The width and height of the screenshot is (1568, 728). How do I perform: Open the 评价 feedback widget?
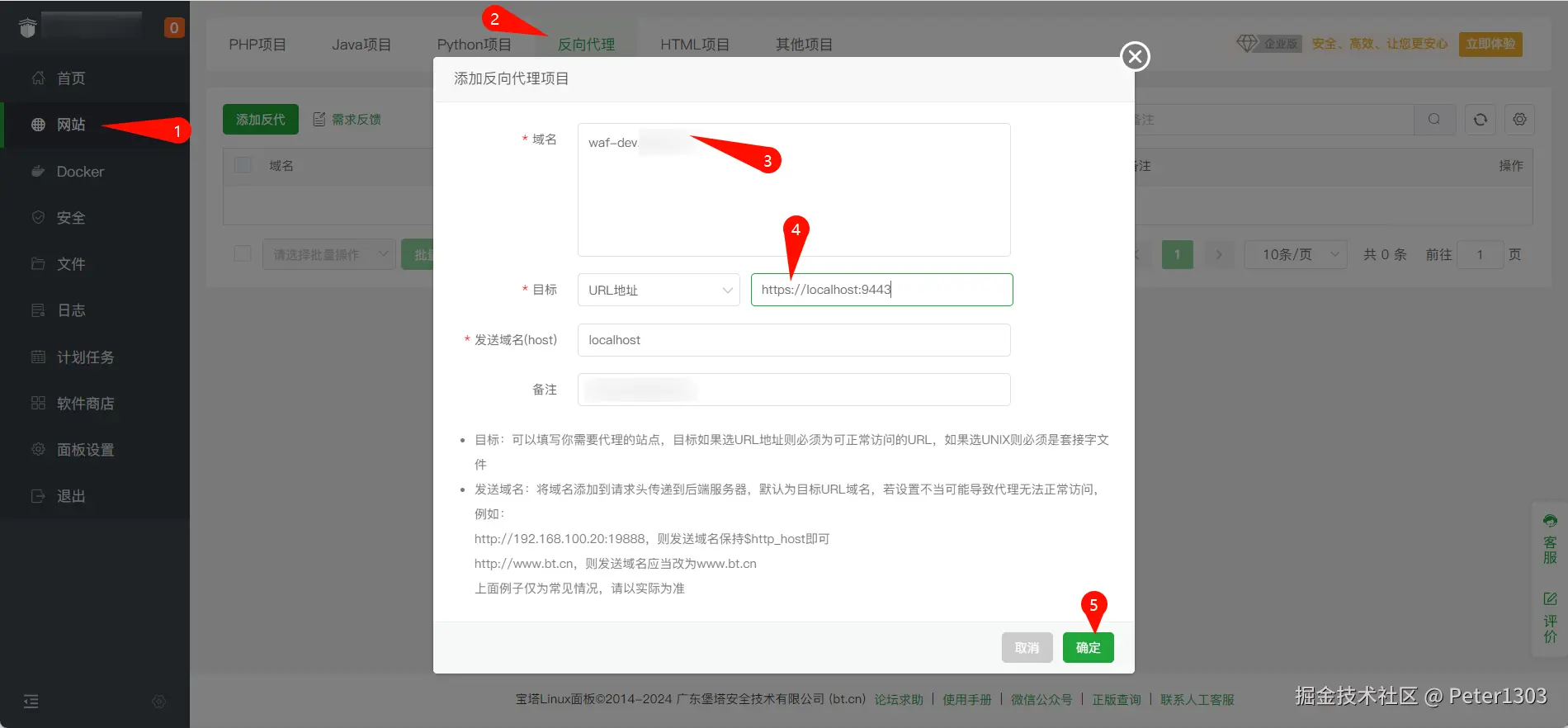(x=1550, y=617)
